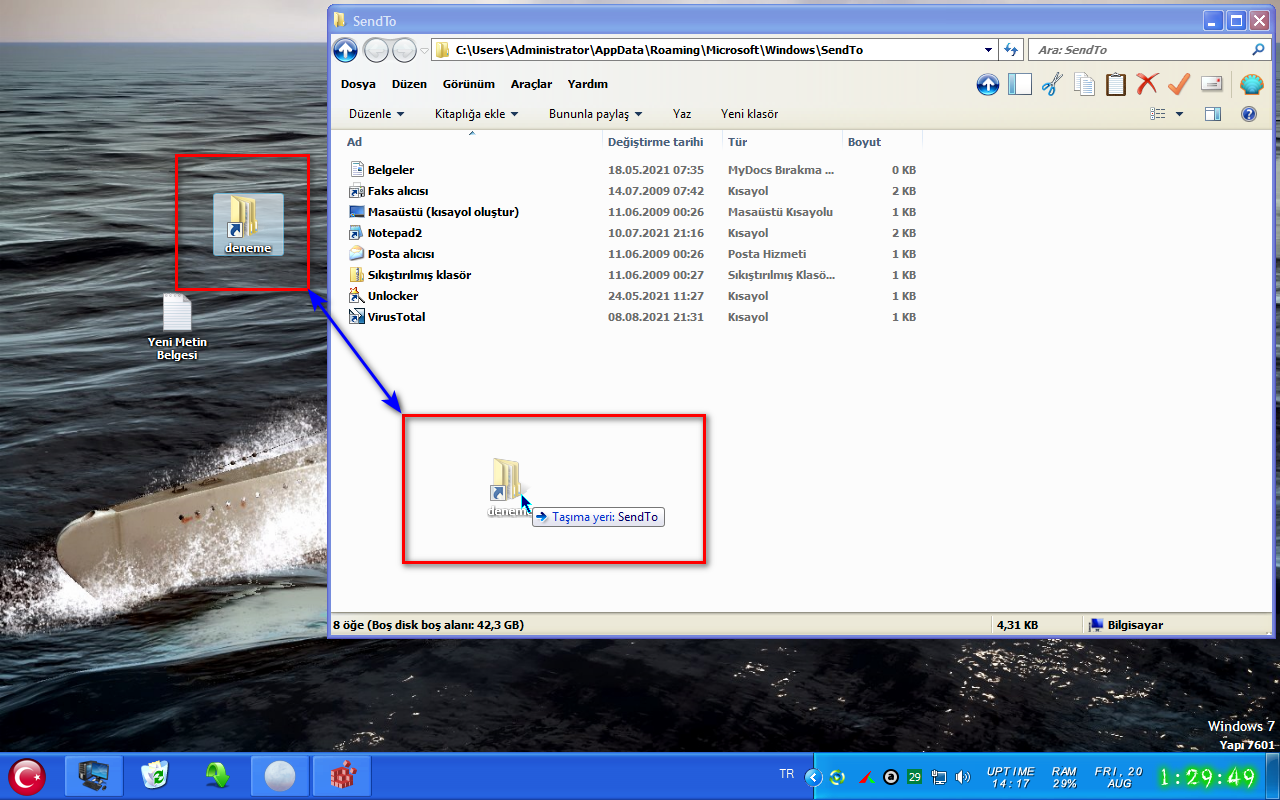Viewport: 1280px width, 800px height.
Task: Expand the Düzenle dropdown button
Action: pyautogui.click(x=376, y=114)
